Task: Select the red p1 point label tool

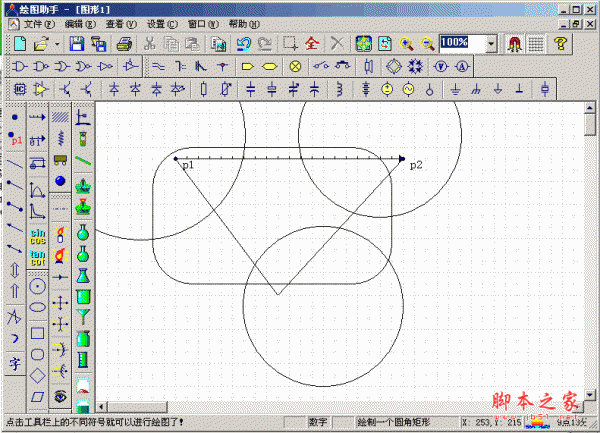Action: click(15, 140)
